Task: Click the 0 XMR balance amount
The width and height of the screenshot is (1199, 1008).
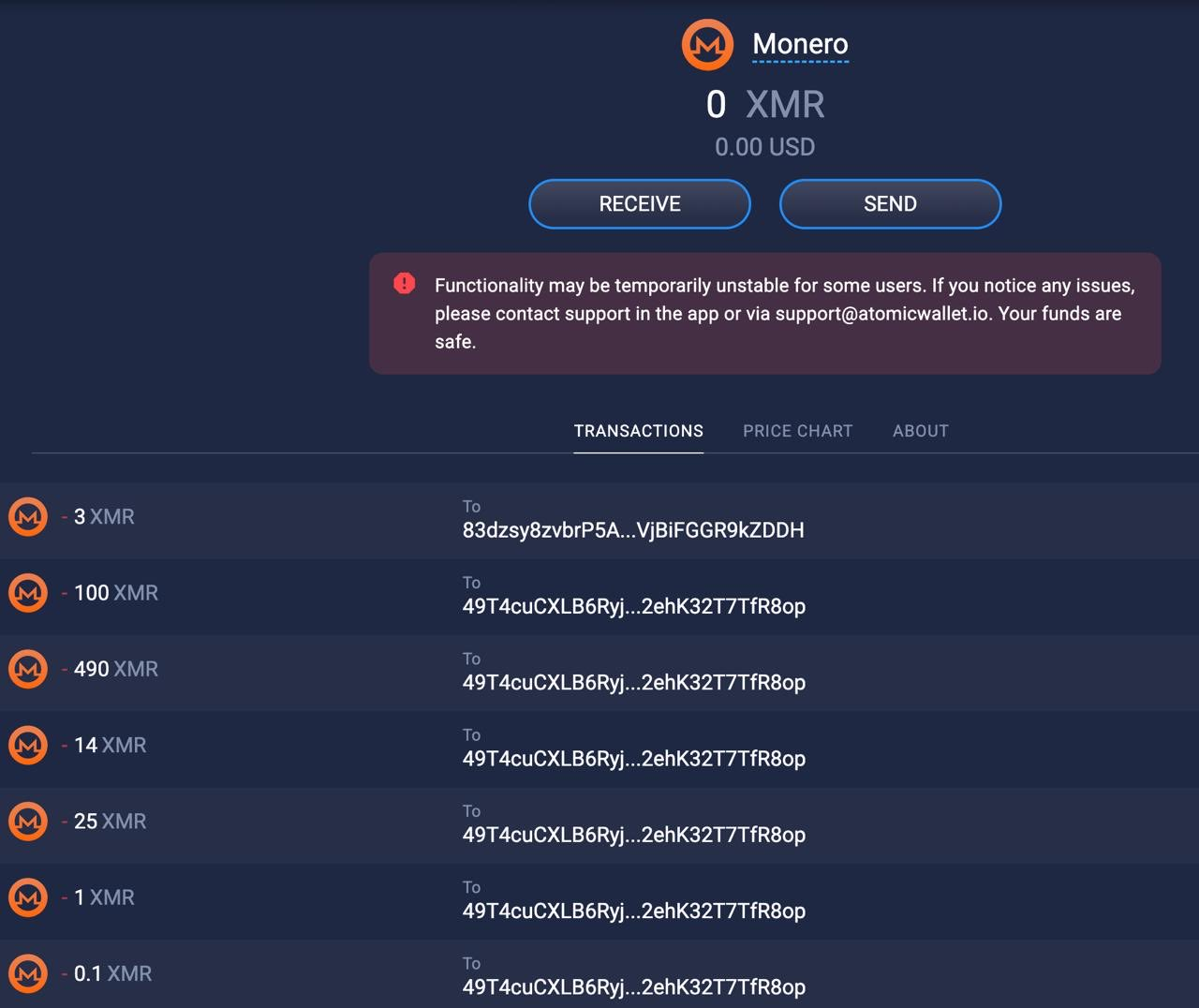Action: point(765,104)
